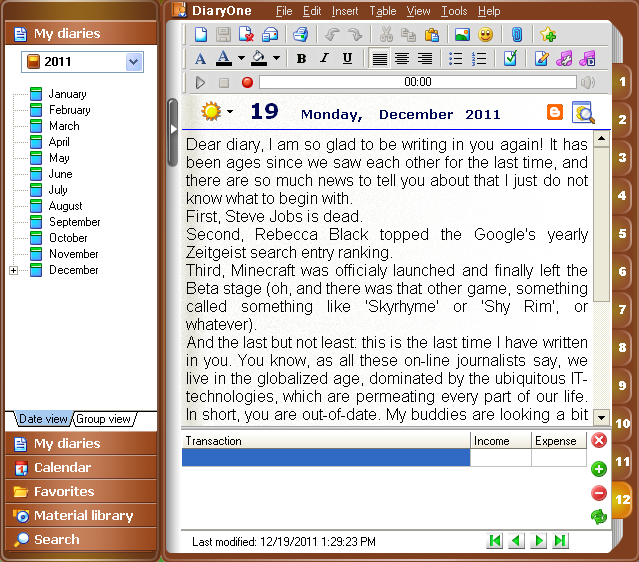639x562 pixels.
Task: Open the weather sun dropdown arrow
Action: coord(230,111)
